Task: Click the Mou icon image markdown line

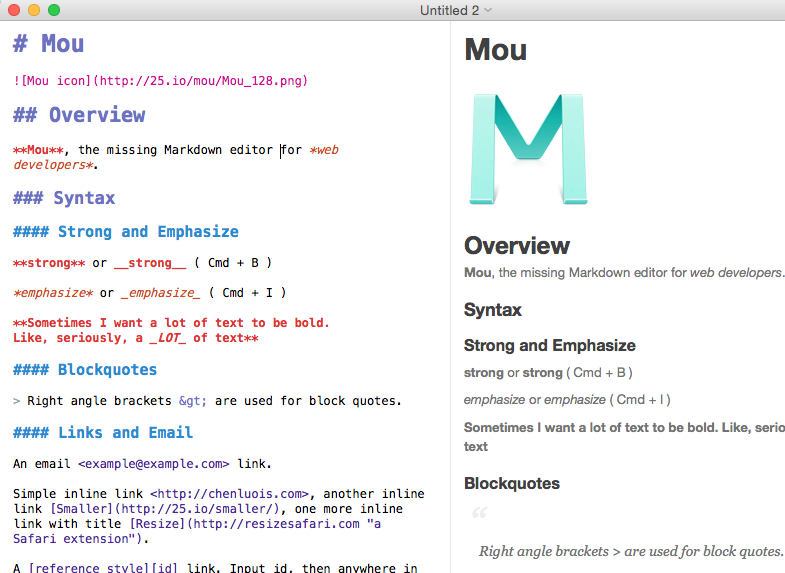Action: [x=160, y=81]
